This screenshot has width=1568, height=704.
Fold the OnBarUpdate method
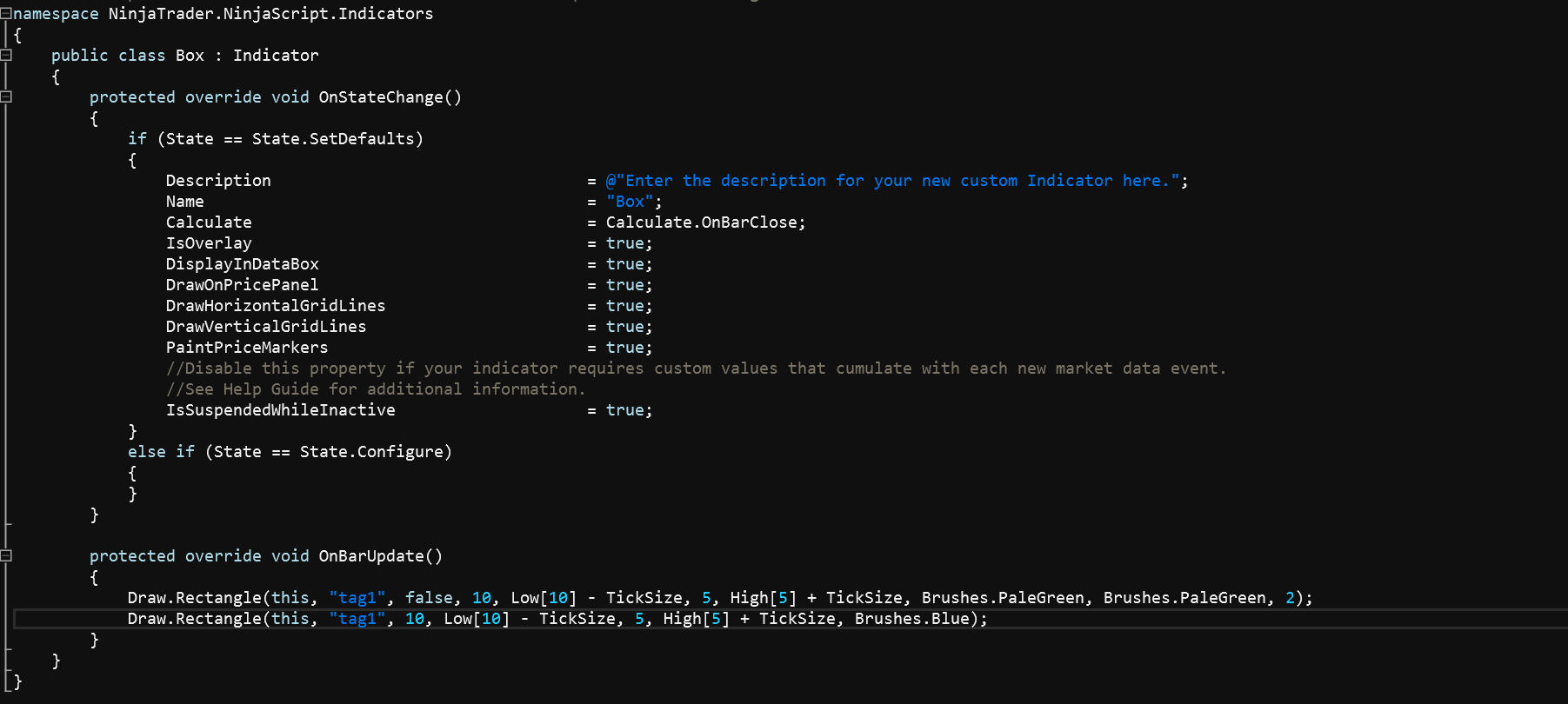(5, 555)
